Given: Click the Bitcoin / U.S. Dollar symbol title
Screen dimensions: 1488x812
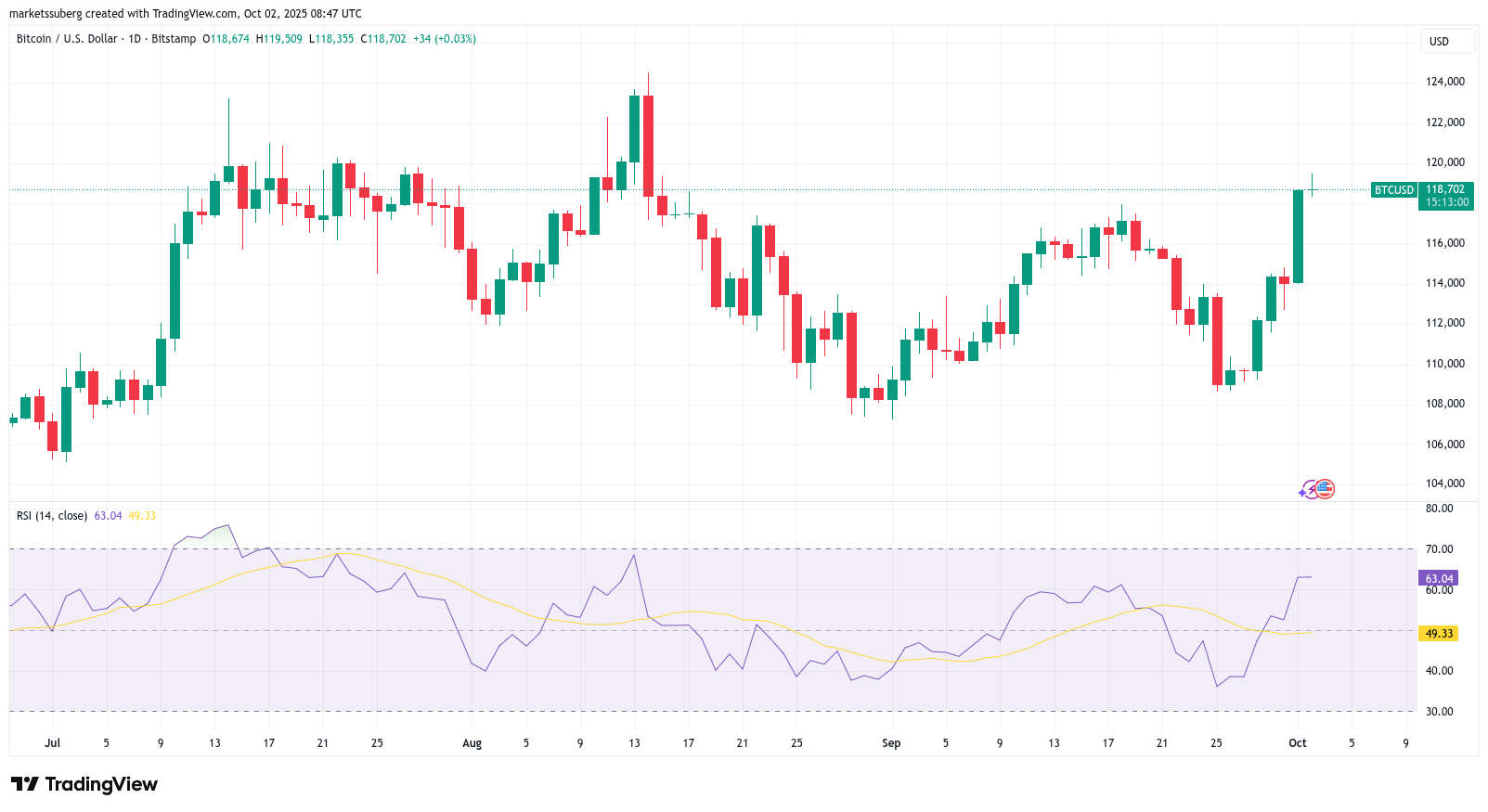Looking at the screenshot, I should [x=66, y=39].
